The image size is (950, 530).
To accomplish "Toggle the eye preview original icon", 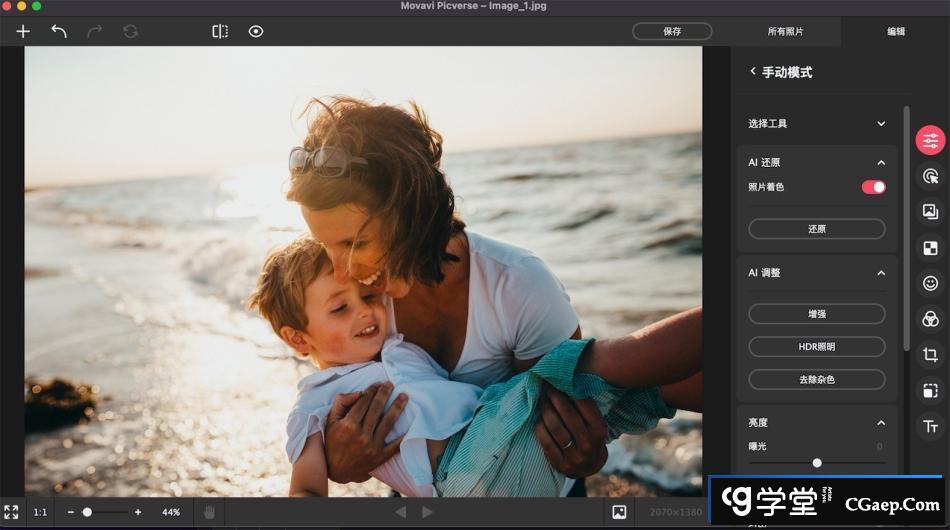I will [x=256, y=31].
